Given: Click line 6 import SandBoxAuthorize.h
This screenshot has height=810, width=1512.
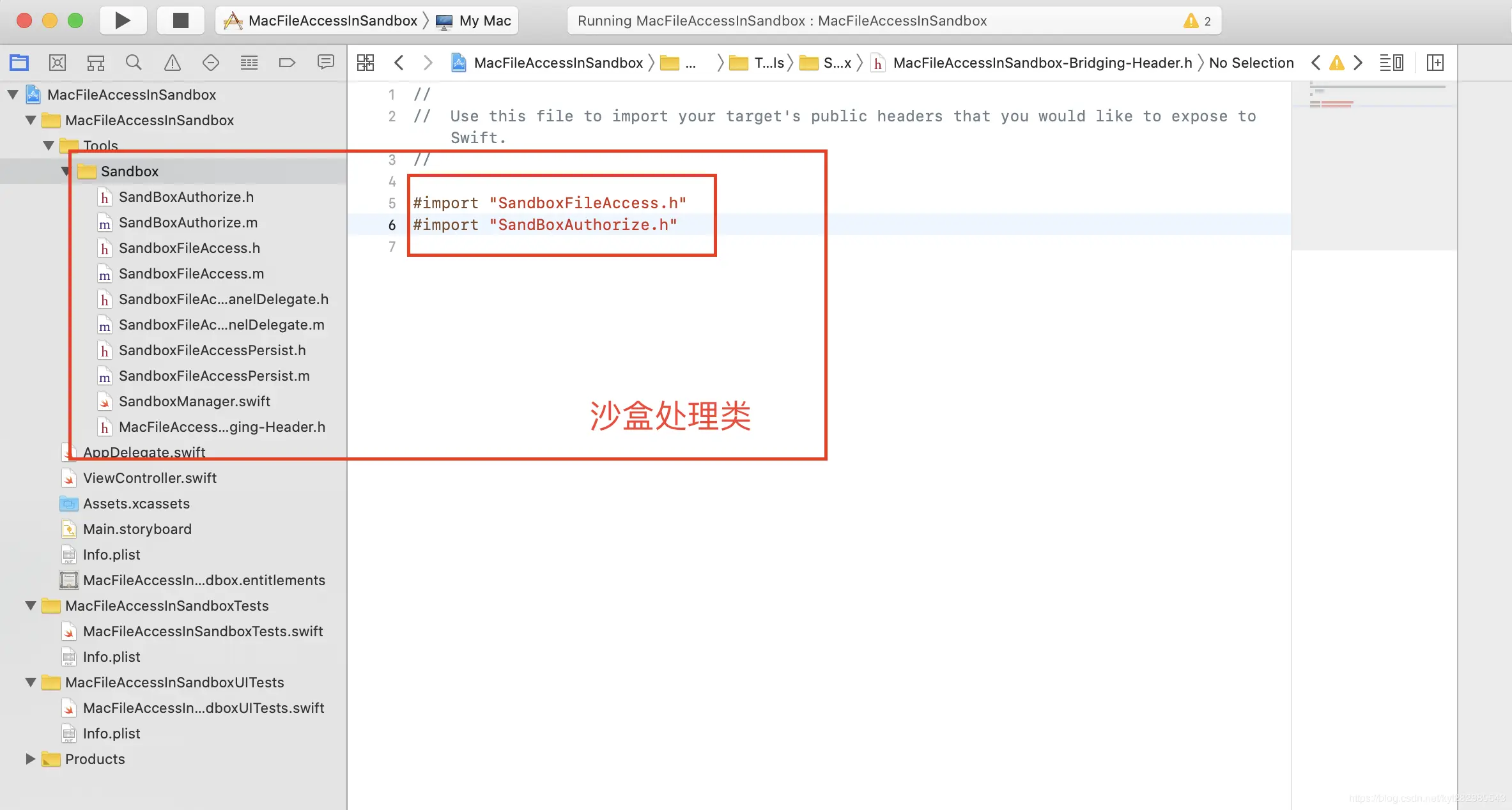Looking at the screenshot, I should coord(545,225).
